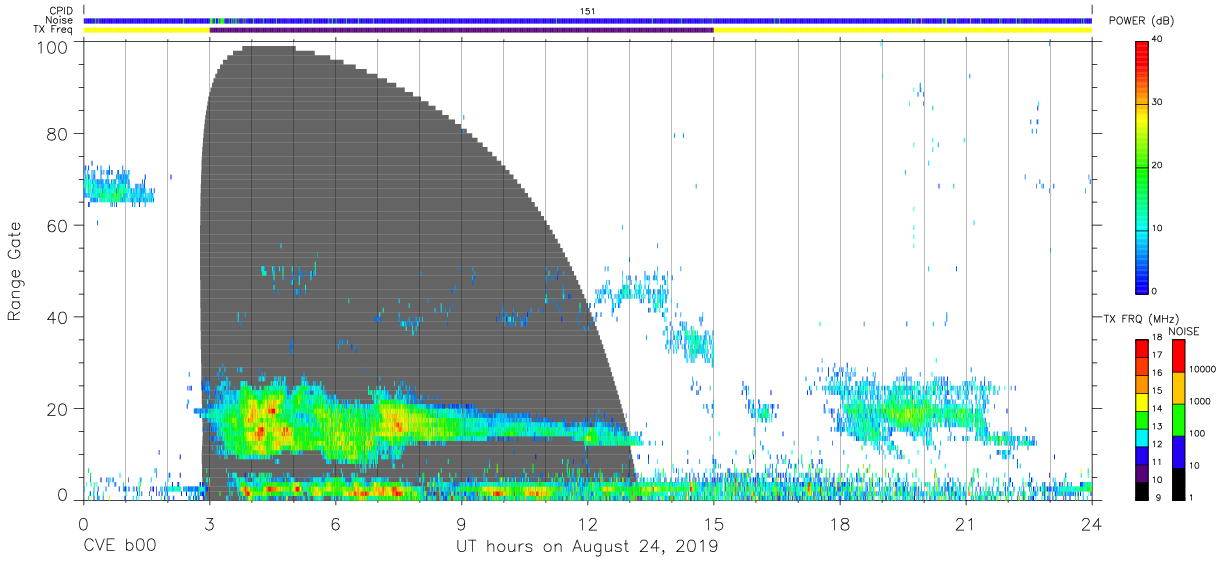Screen dimensions: 1228x567
Task: Click the 3 tick on UT hours axis
Action: click(x=209, y=523)
